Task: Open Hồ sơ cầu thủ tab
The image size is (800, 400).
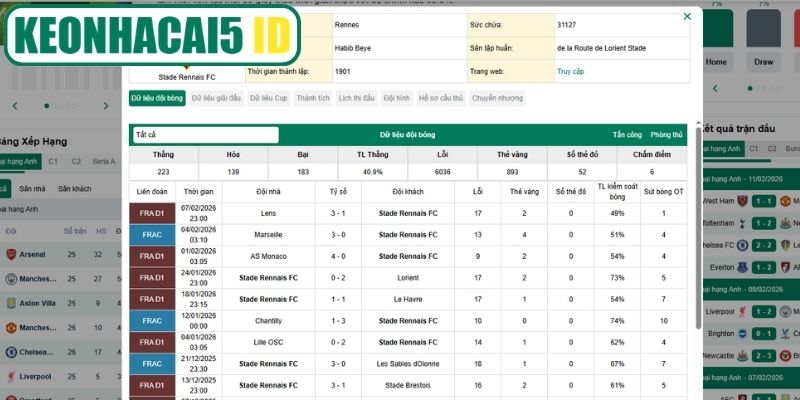Action: (x=440, y=98)
